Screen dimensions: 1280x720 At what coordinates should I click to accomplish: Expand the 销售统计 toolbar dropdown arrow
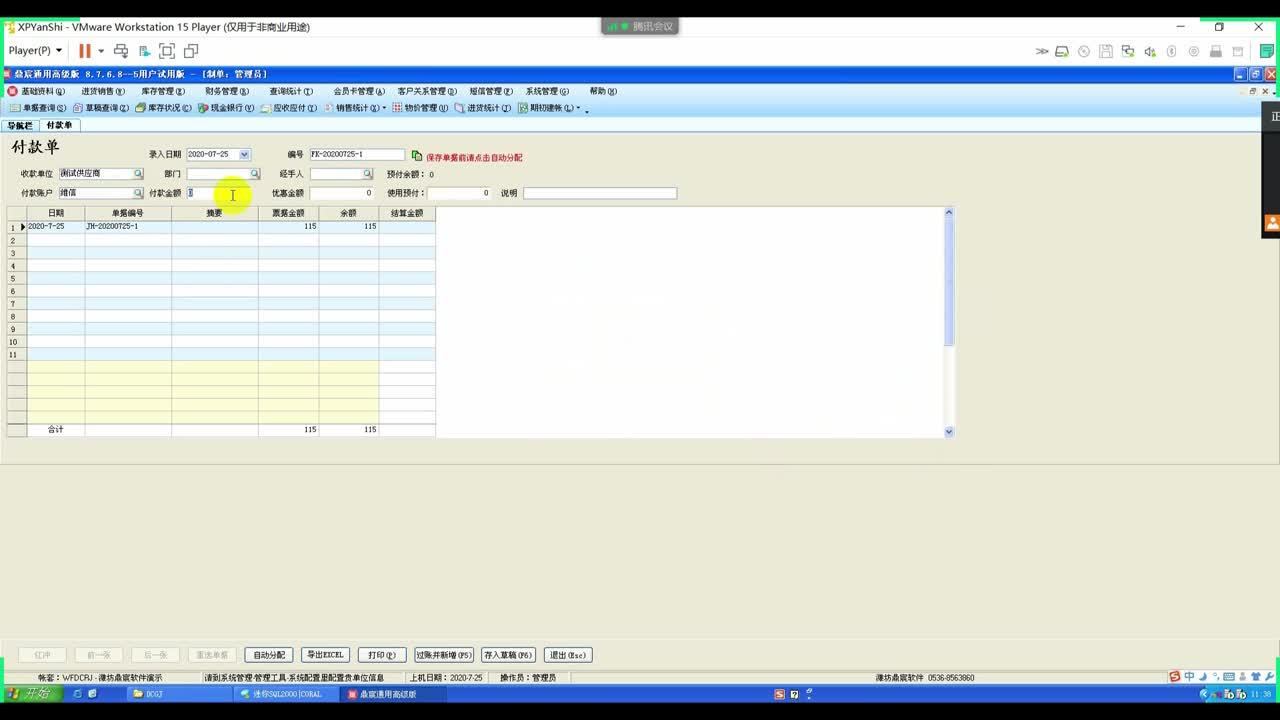pos(384,108)
